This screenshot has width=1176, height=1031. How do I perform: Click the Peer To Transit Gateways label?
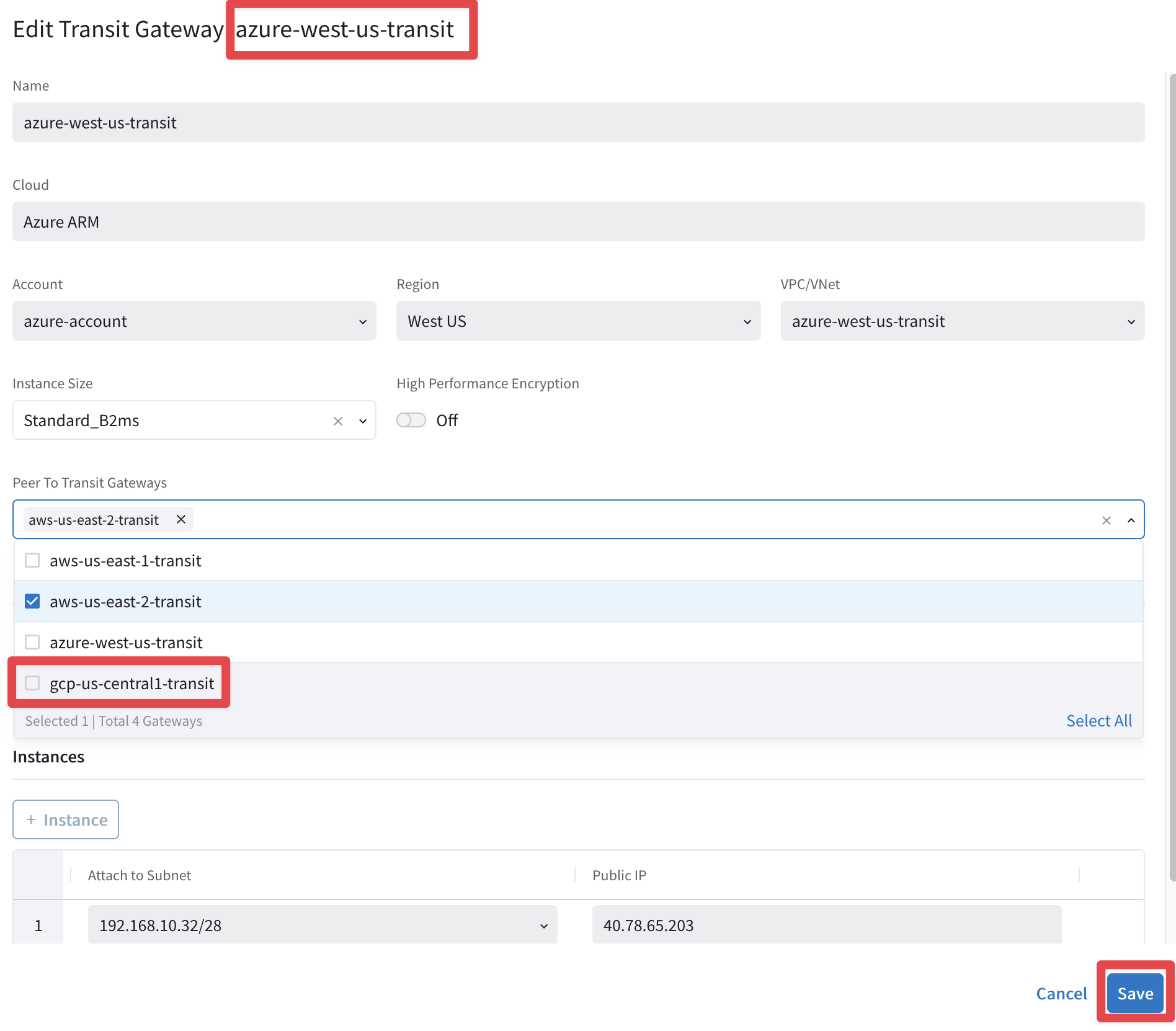pos(89,483)
